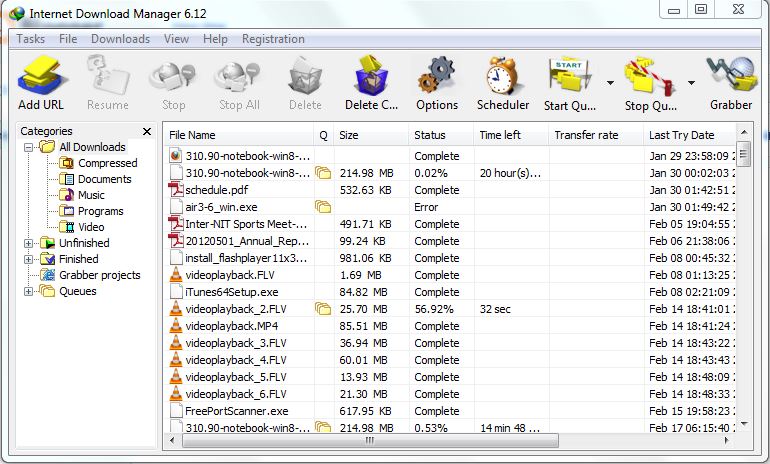Open the Tasks menu
Screen dimensions: 770x464
pyautogui.click(x=30, y=39)
